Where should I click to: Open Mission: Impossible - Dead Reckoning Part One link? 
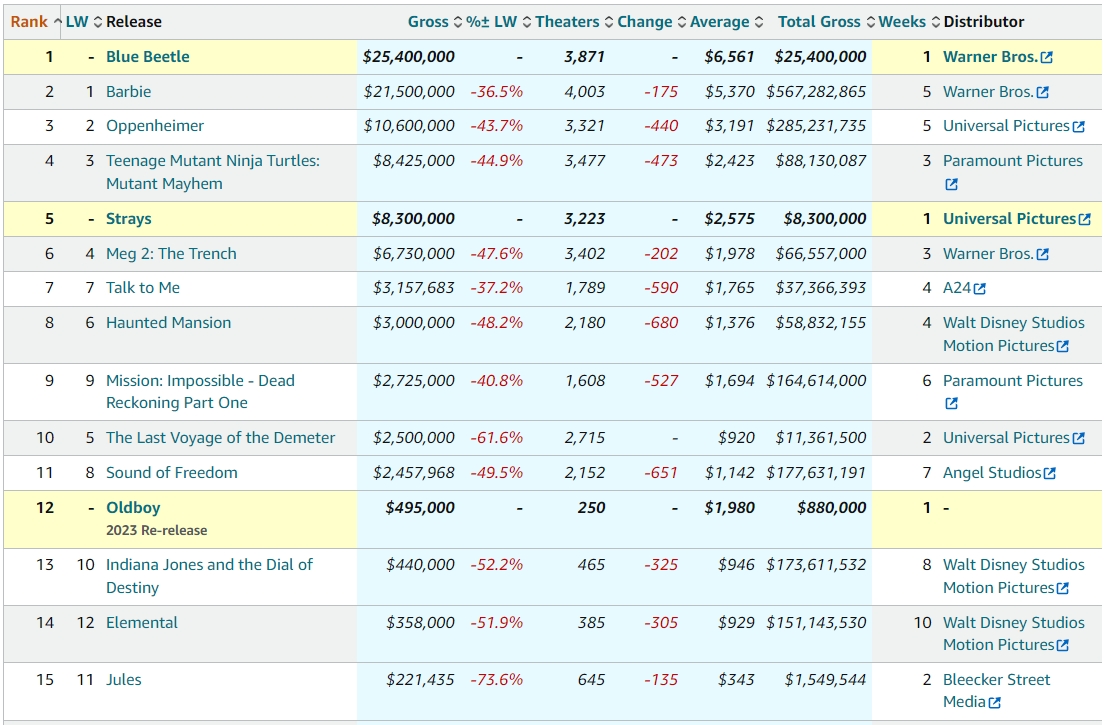pyautogui.click(x=200, y=391)
